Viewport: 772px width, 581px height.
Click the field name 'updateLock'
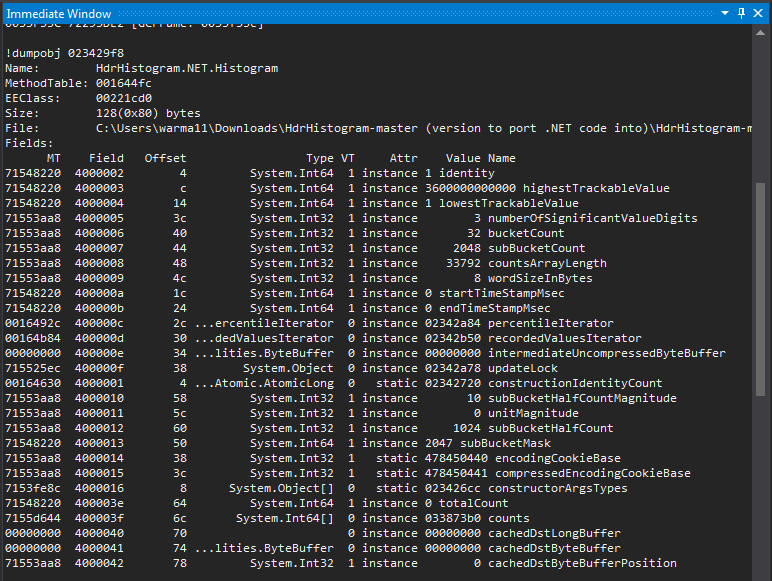tap(523, 369)
